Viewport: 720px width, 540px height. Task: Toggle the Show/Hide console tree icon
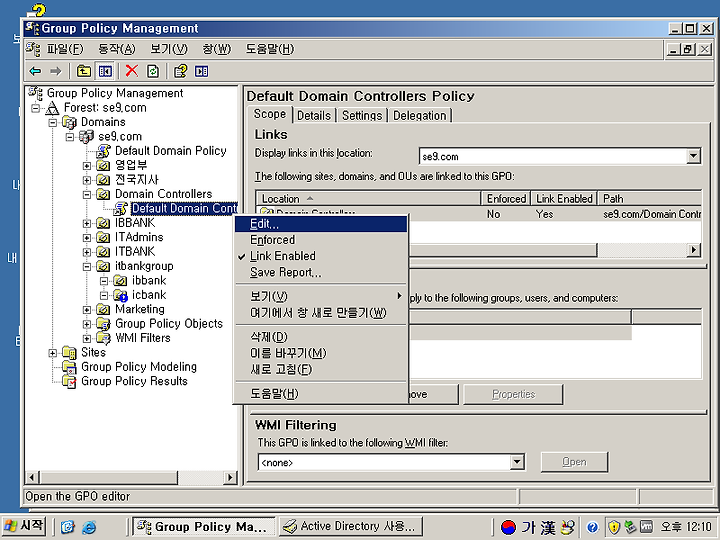click(105, 71)
